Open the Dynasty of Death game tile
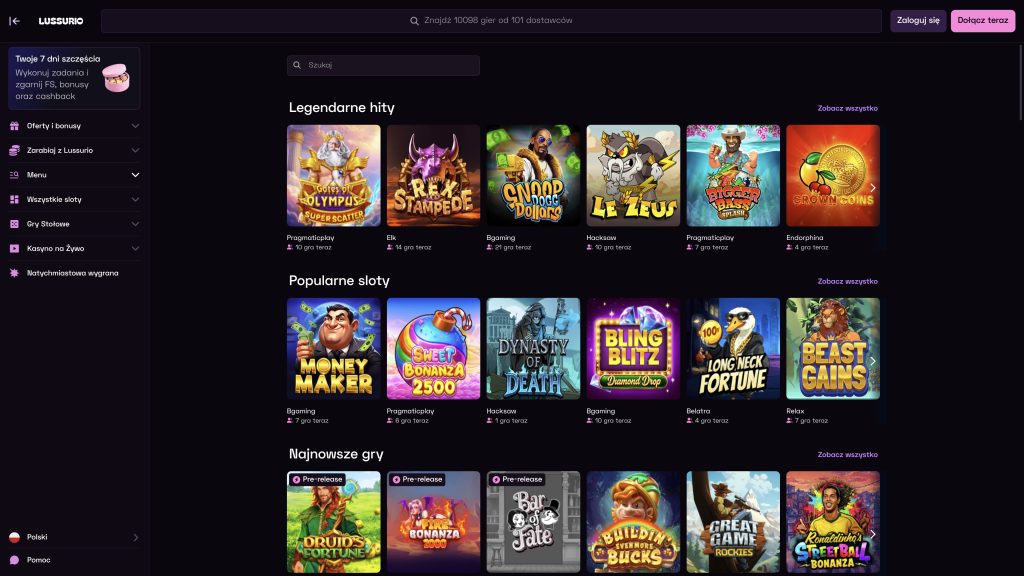This screenshot has height=576, width=1024. pyautogui.click(x=534, y=349)
